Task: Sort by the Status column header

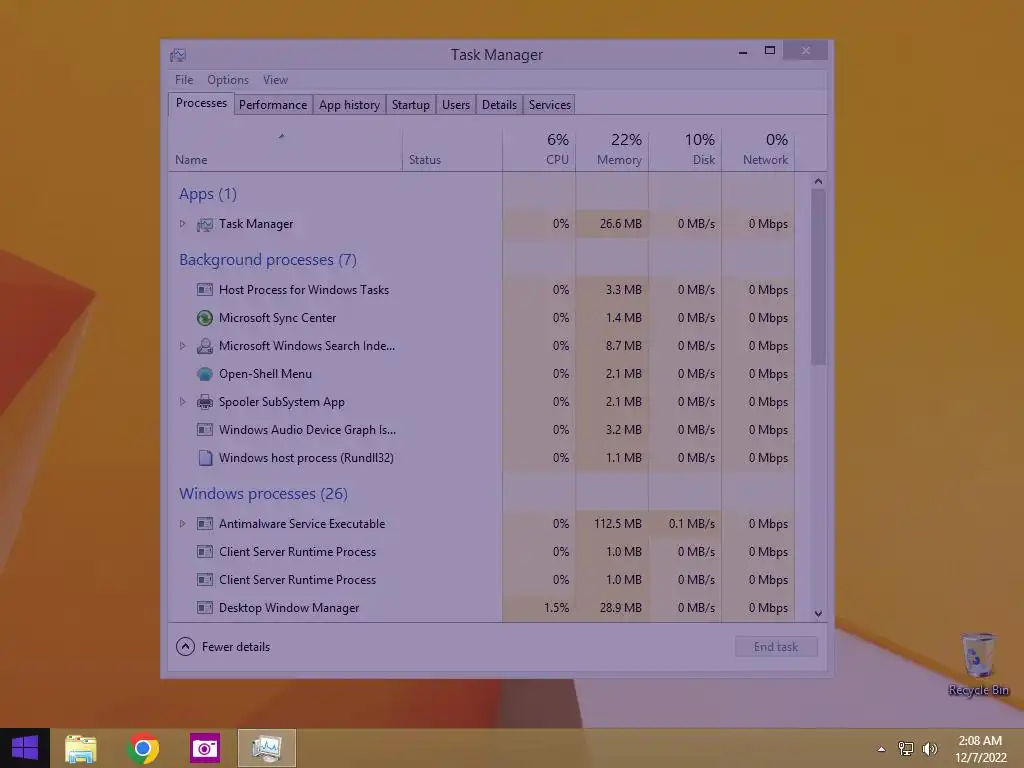Action: pyautogui.click(x=452, y=150)
